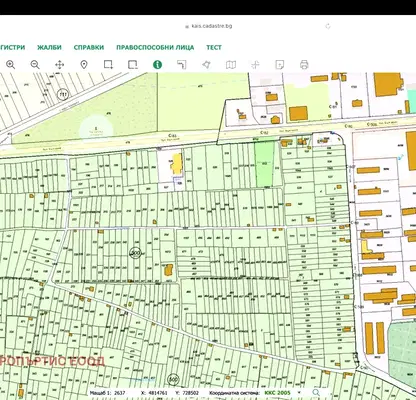Open the ТЕСТ menu item
This screenshot has width=416, height=400.
[x=214, y=47]
